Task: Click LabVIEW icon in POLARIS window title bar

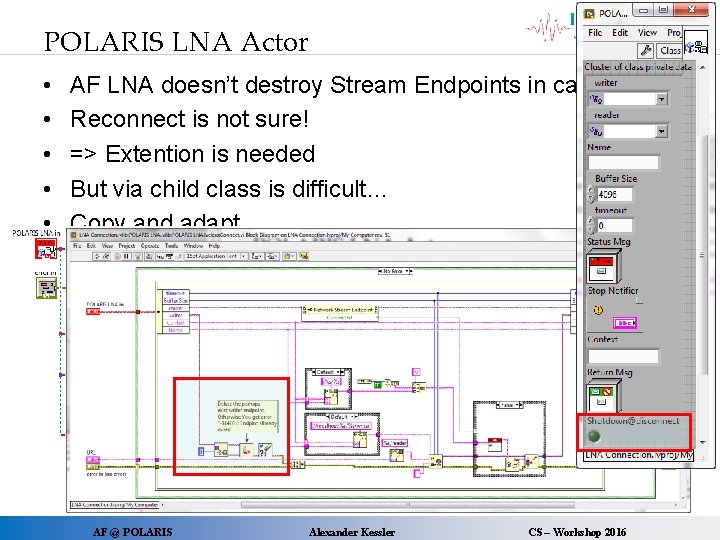Action: tap(589, 13)
